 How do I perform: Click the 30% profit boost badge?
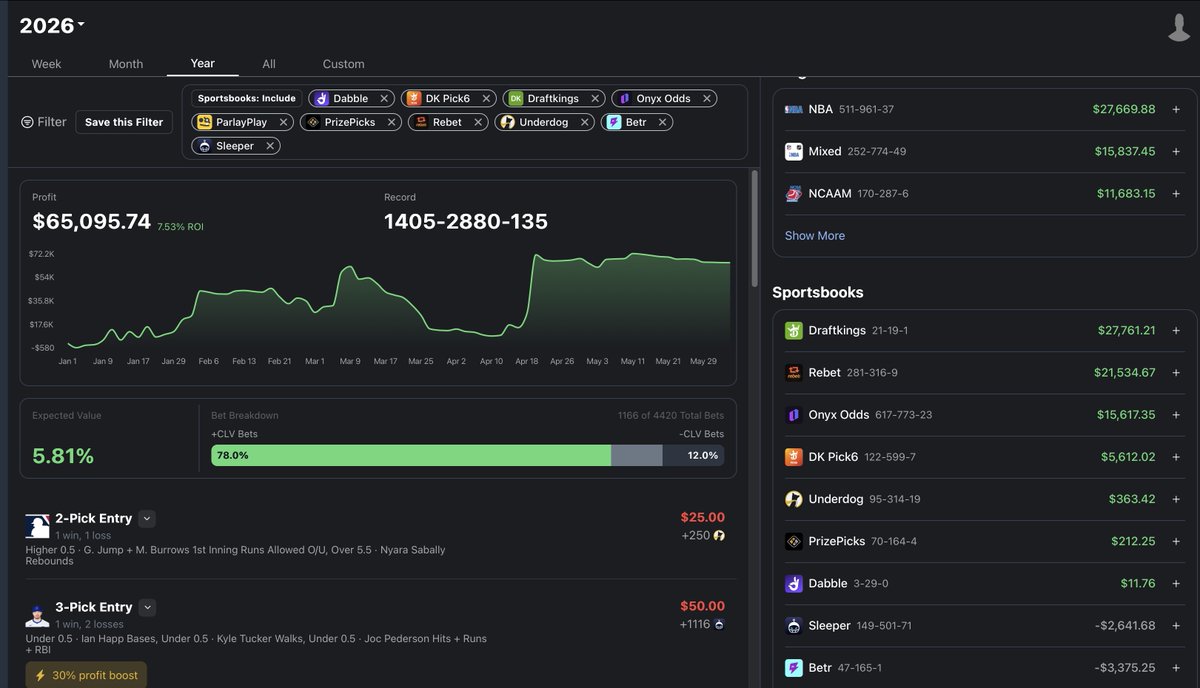tap(86, 675)
